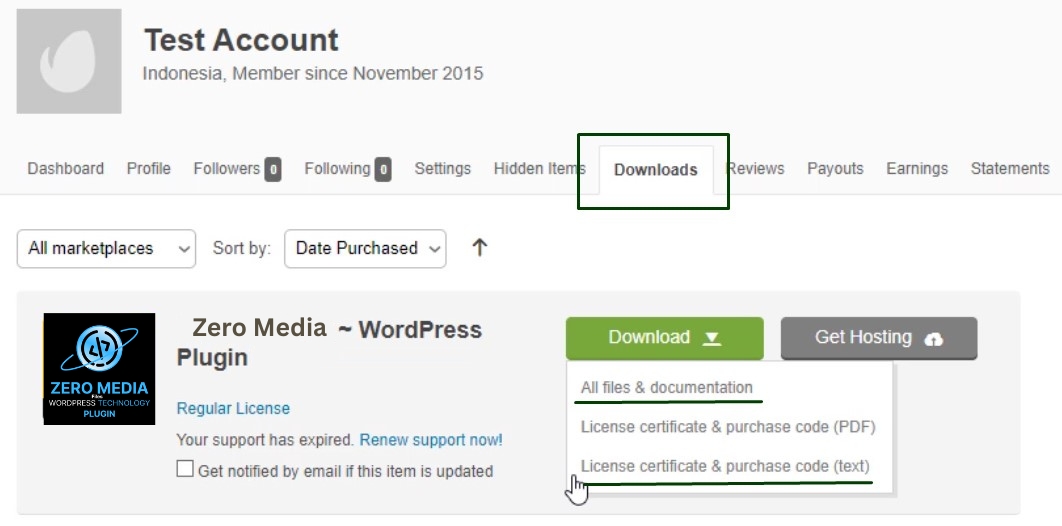Go to the Earnings tab
Screen dimensions: 1062x526
[x=917, y=169]
